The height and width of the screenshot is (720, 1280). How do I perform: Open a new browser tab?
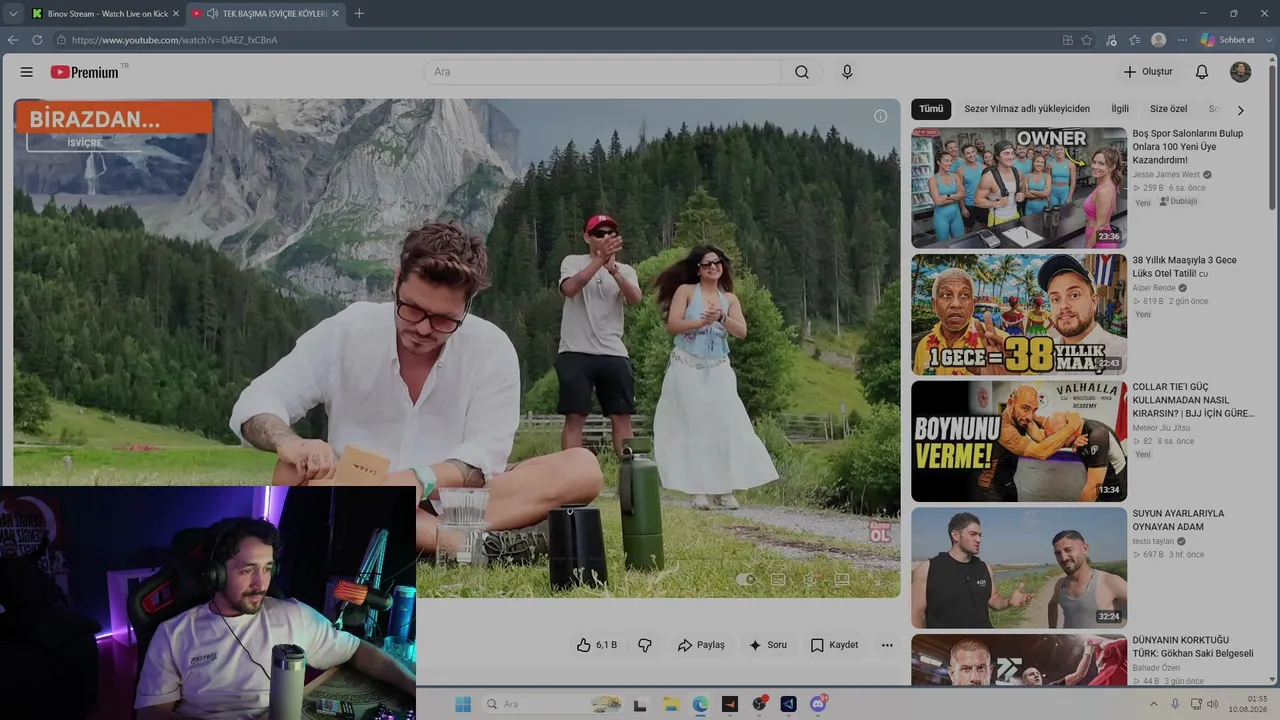click(359, 13)
